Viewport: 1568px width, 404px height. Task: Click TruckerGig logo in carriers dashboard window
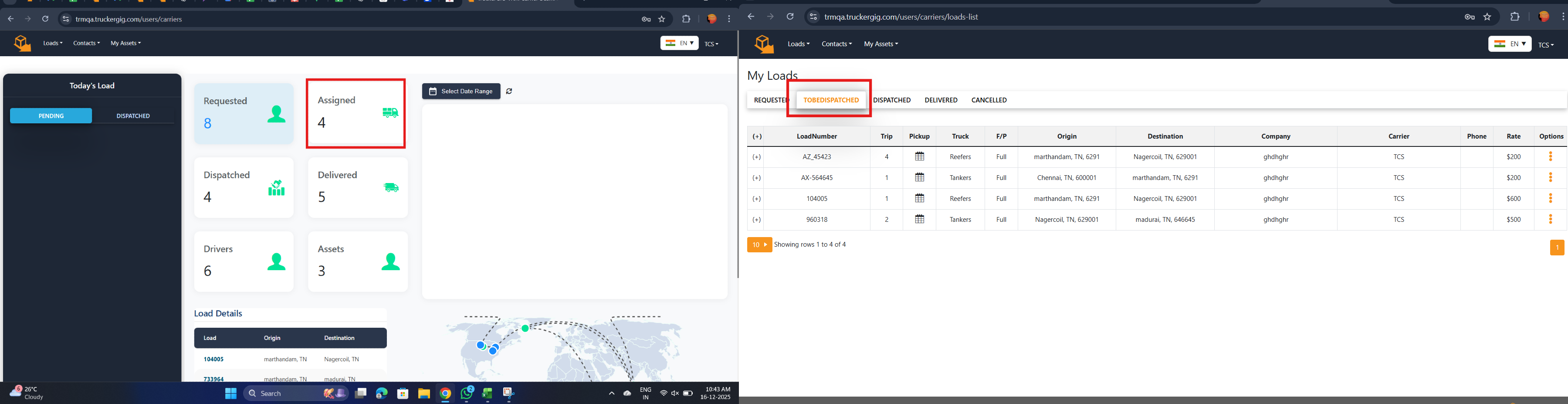23,43
